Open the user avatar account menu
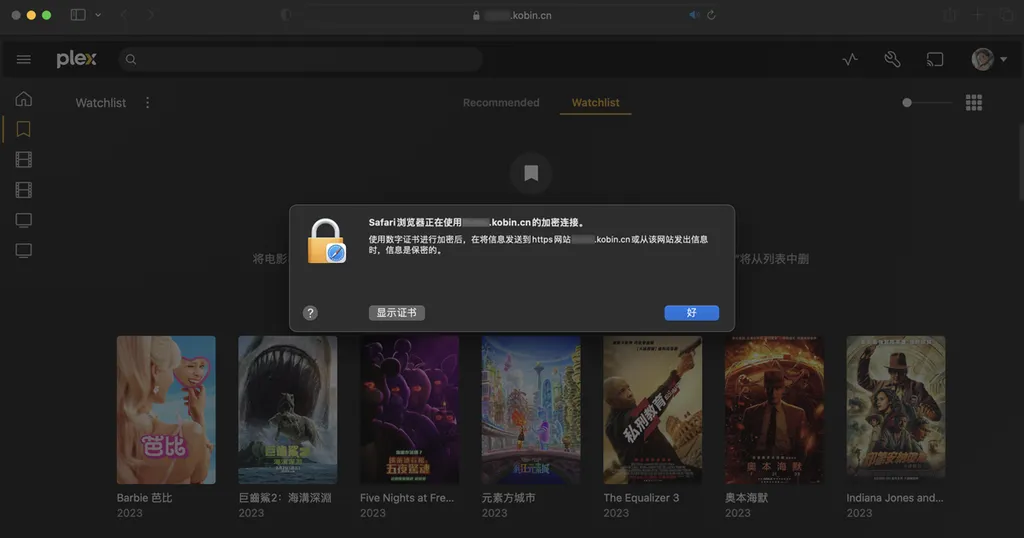The image size is (1024, 538). coord(988,59)
